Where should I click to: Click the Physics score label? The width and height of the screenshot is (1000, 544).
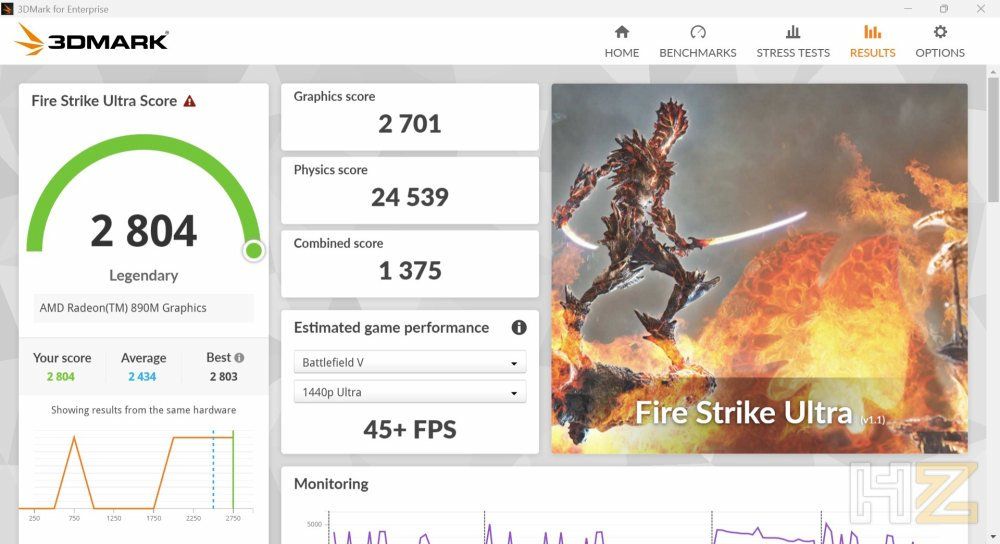coord(330,170)
